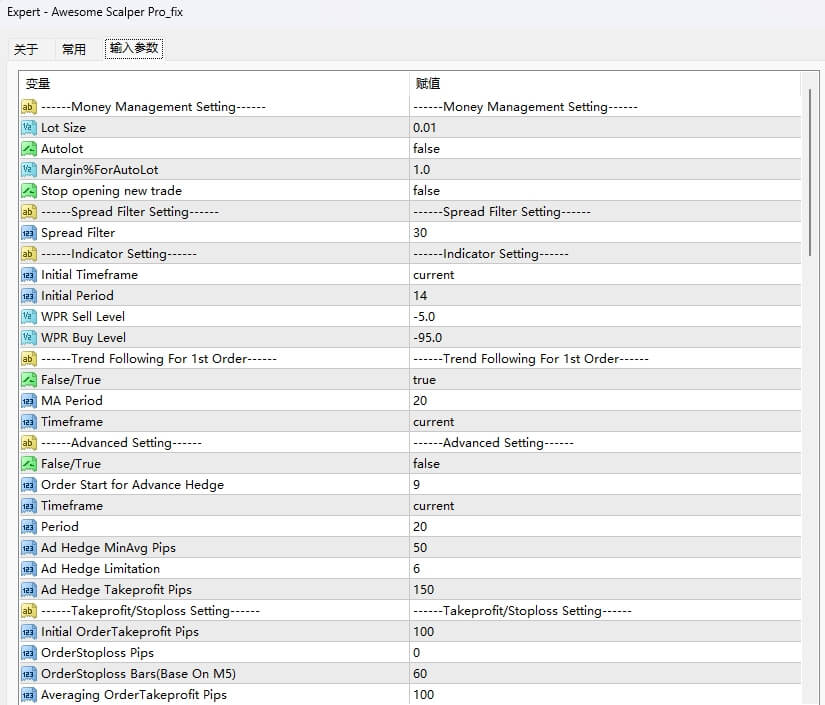825x705 pixels.
Task: Select the Stop opening new trade label
Action: tap(112, 191)
